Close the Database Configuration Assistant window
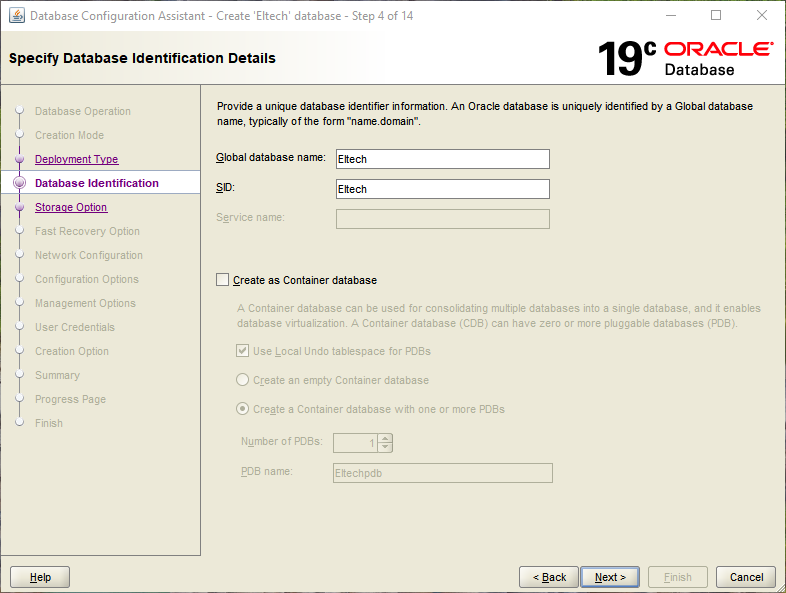This screenshot has width=786, height=593. [x=762, y=16]
